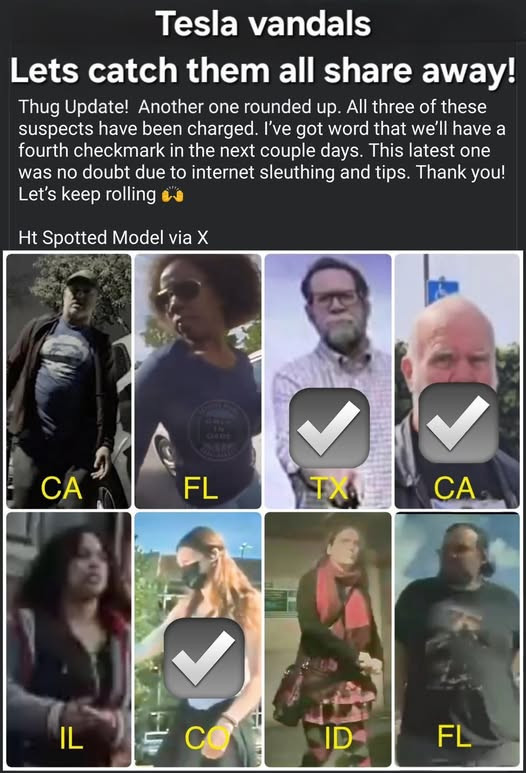Click the raised hands emoji

pos(173,195)
